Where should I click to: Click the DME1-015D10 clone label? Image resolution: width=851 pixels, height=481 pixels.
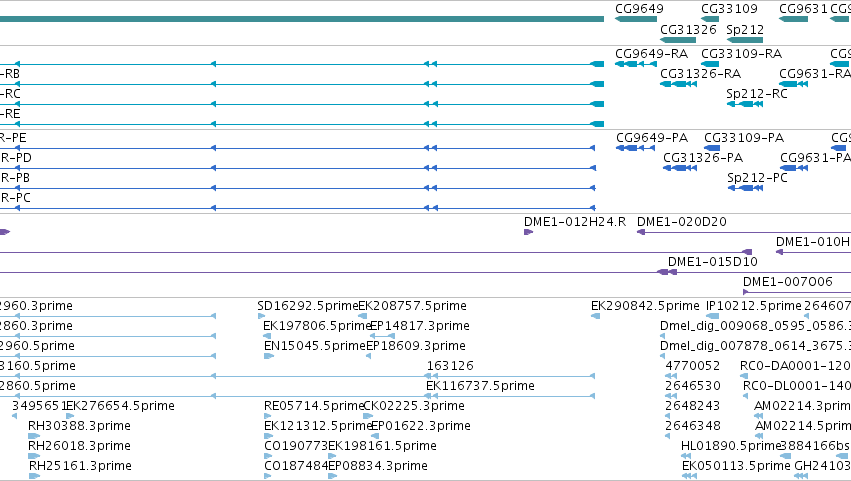(x=713, y=262)
